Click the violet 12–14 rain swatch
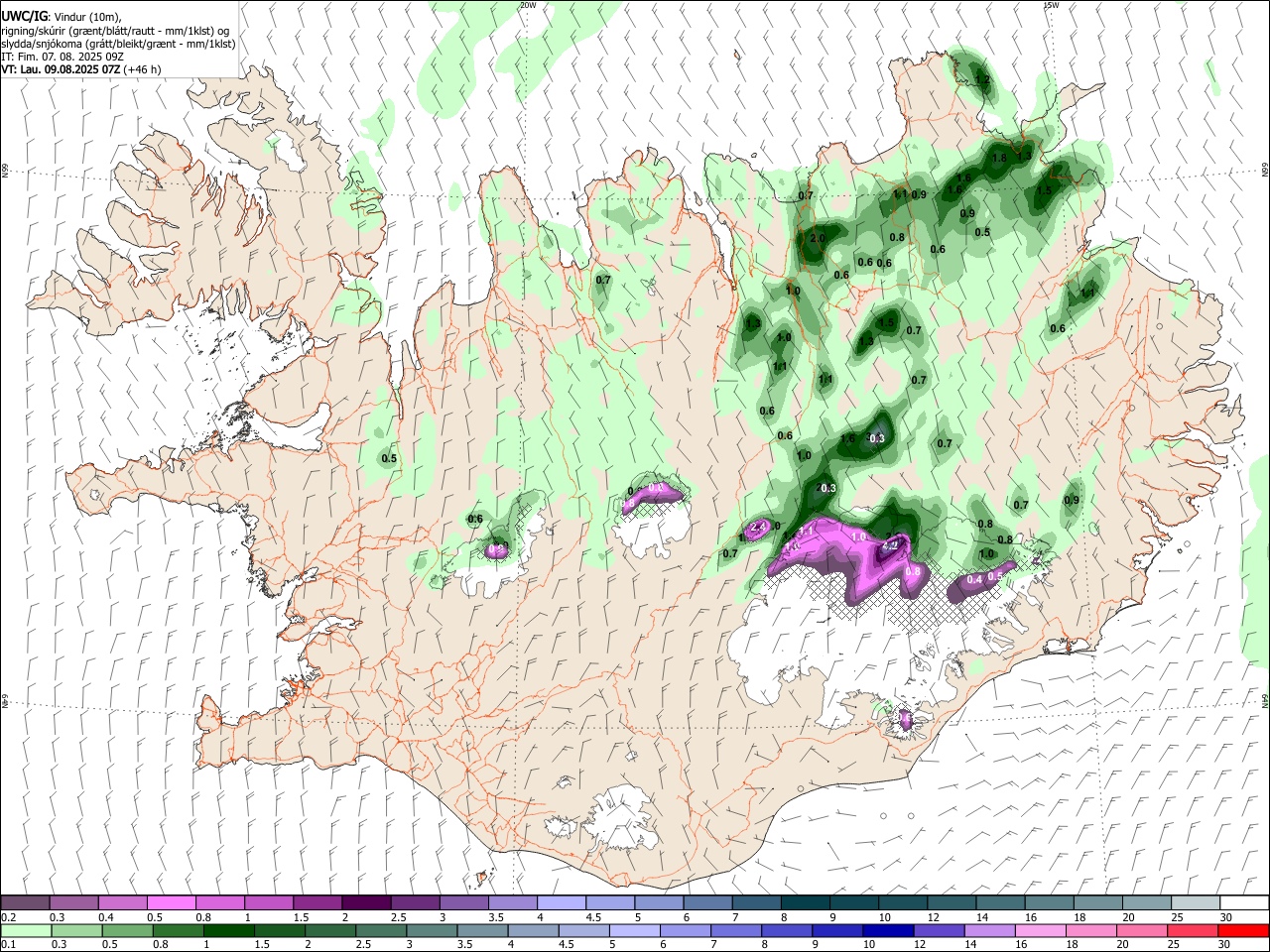The height and width of the screenshot is (952, 1270). [x=939, y=930]
